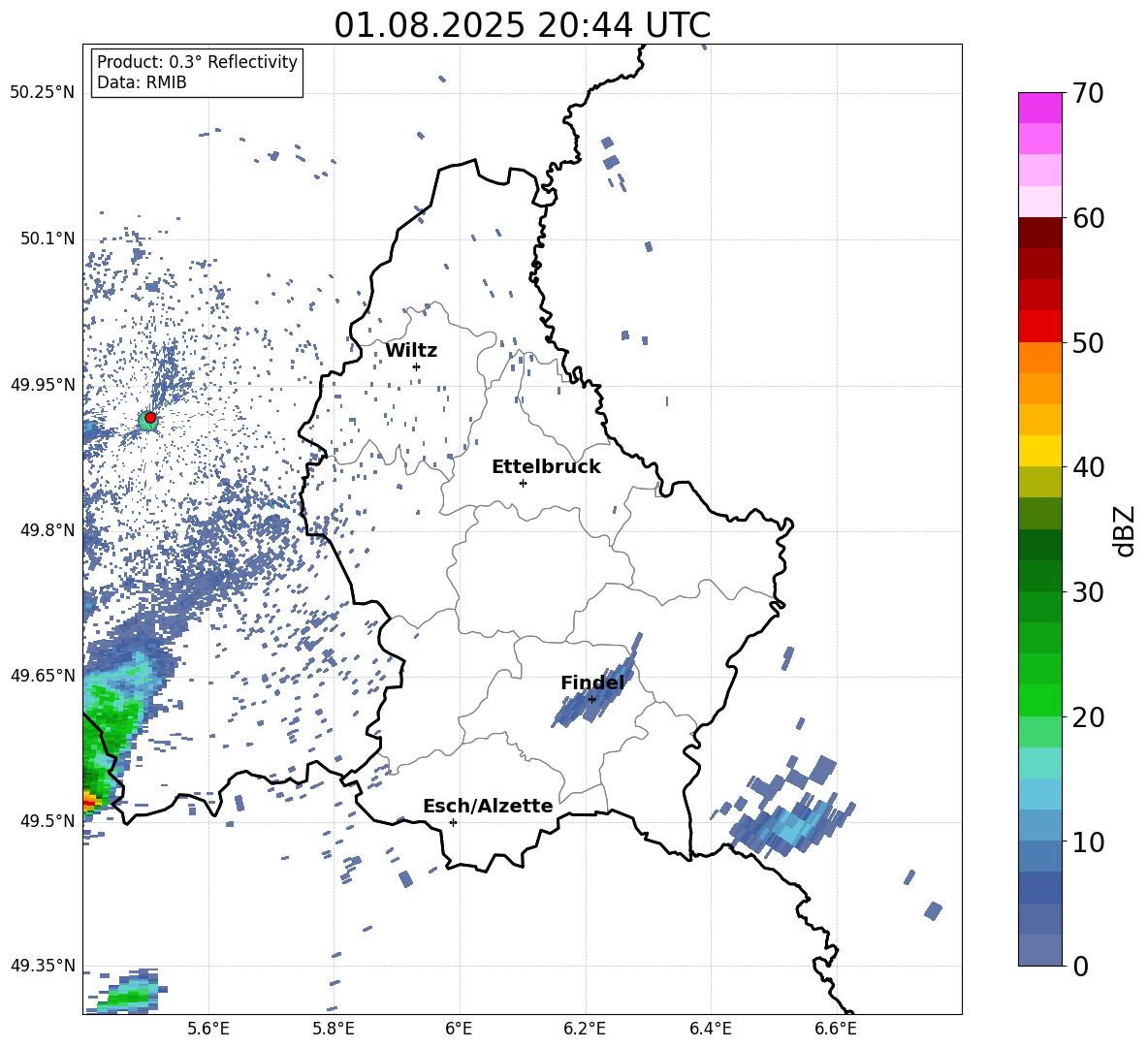Click the magenta segment atop the colorbar
Viewport: 1148px width, 1048px height.
pos(1039,108)
